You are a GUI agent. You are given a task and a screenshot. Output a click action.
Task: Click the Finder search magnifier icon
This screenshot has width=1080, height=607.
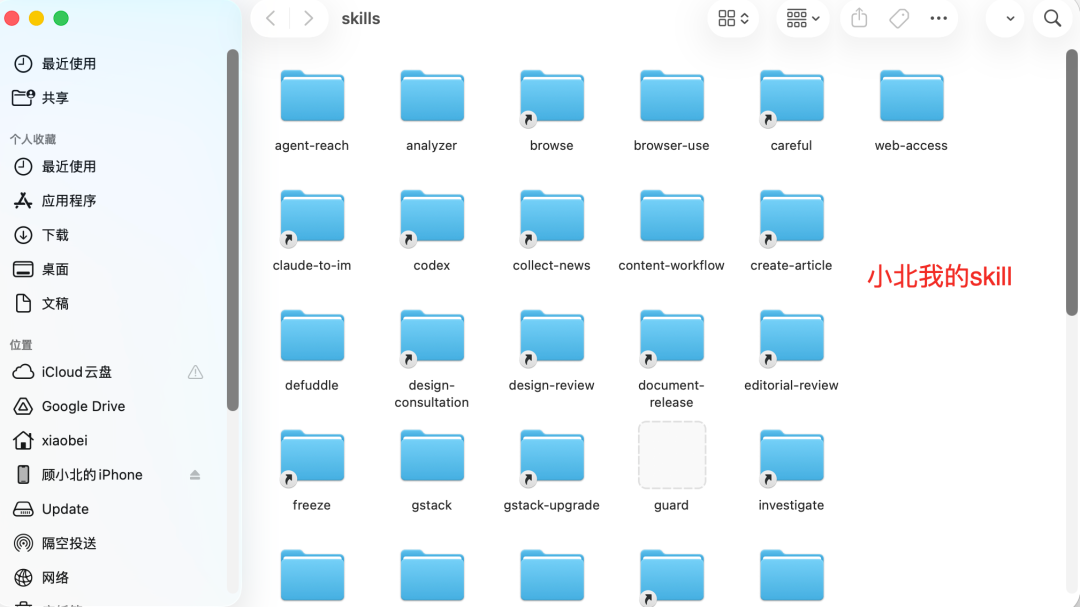(x=1052, y=19)
